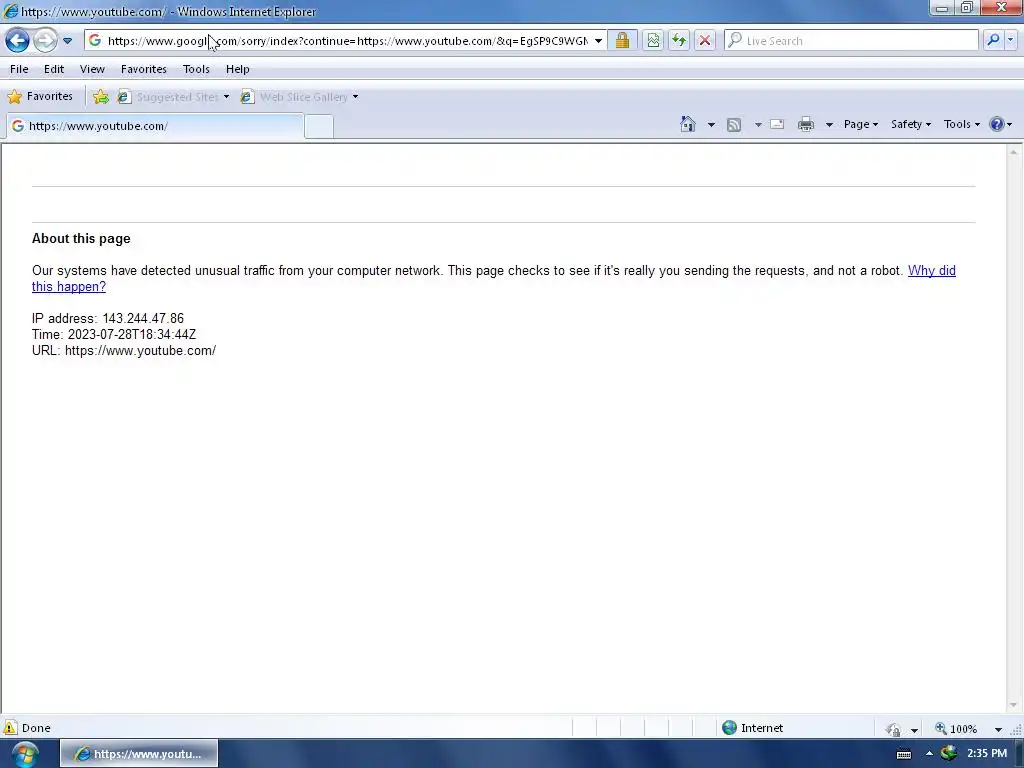
Task: Expand the Print dropdown arrow
Action: click(829, 124)
